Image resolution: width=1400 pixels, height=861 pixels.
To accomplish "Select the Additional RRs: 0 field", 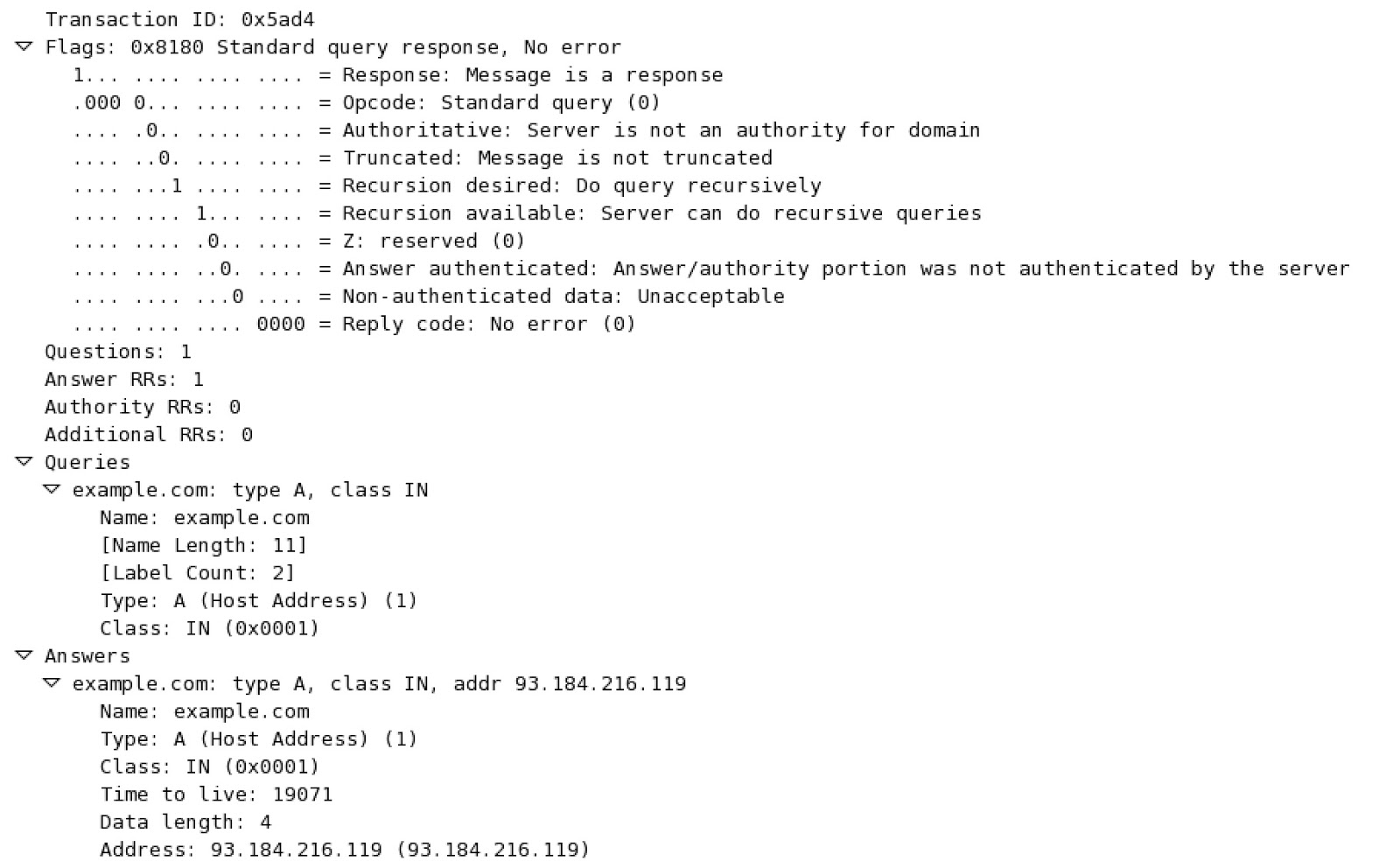I will (x=149, y=435).
